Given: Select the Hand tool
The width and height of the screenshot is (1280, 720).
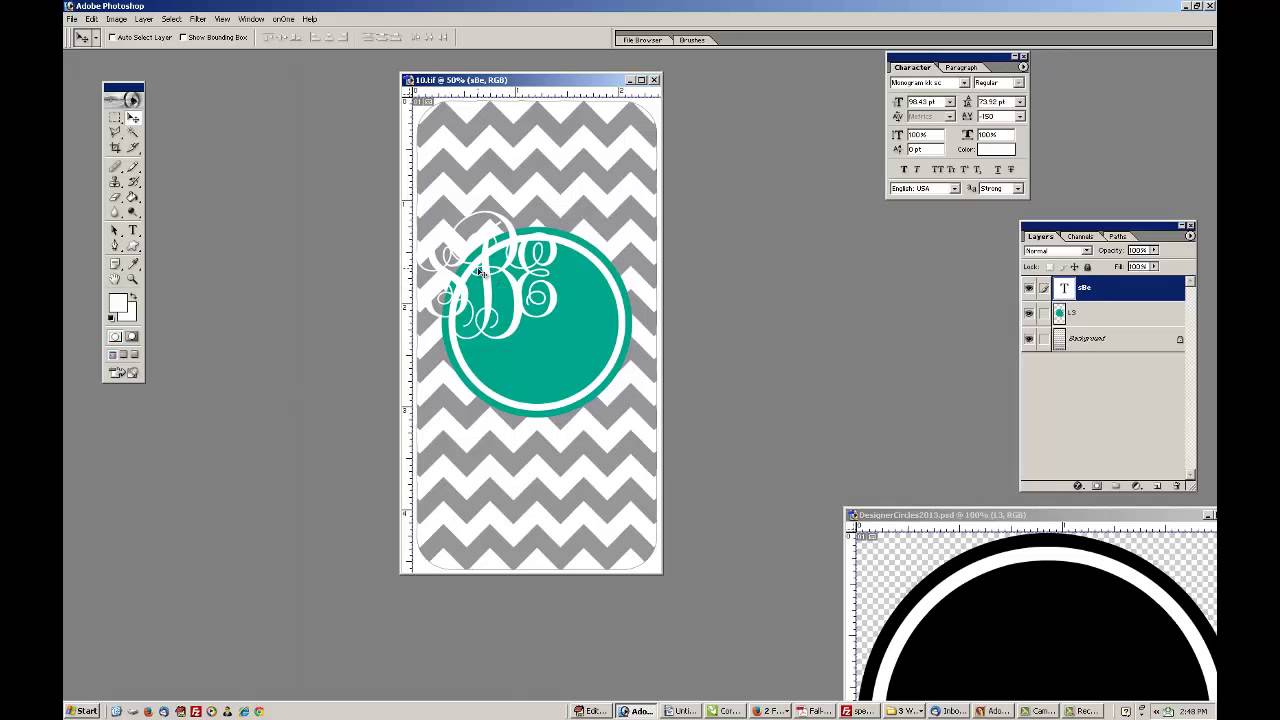Looking at the screenshot, I should pyautogui.click(x=115, y=278).
